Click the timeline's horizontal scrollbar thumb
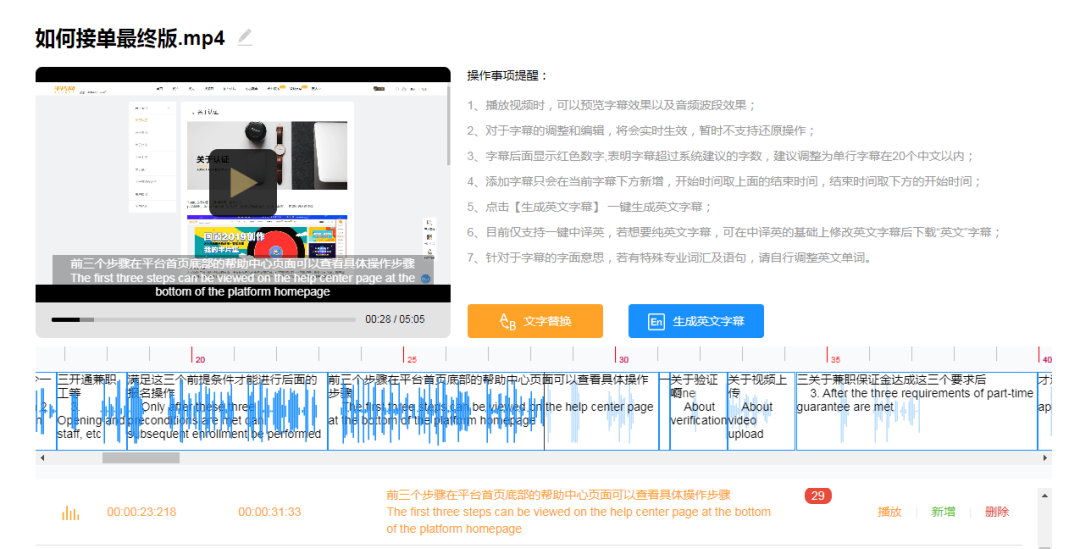 click(x=139, y=458)
